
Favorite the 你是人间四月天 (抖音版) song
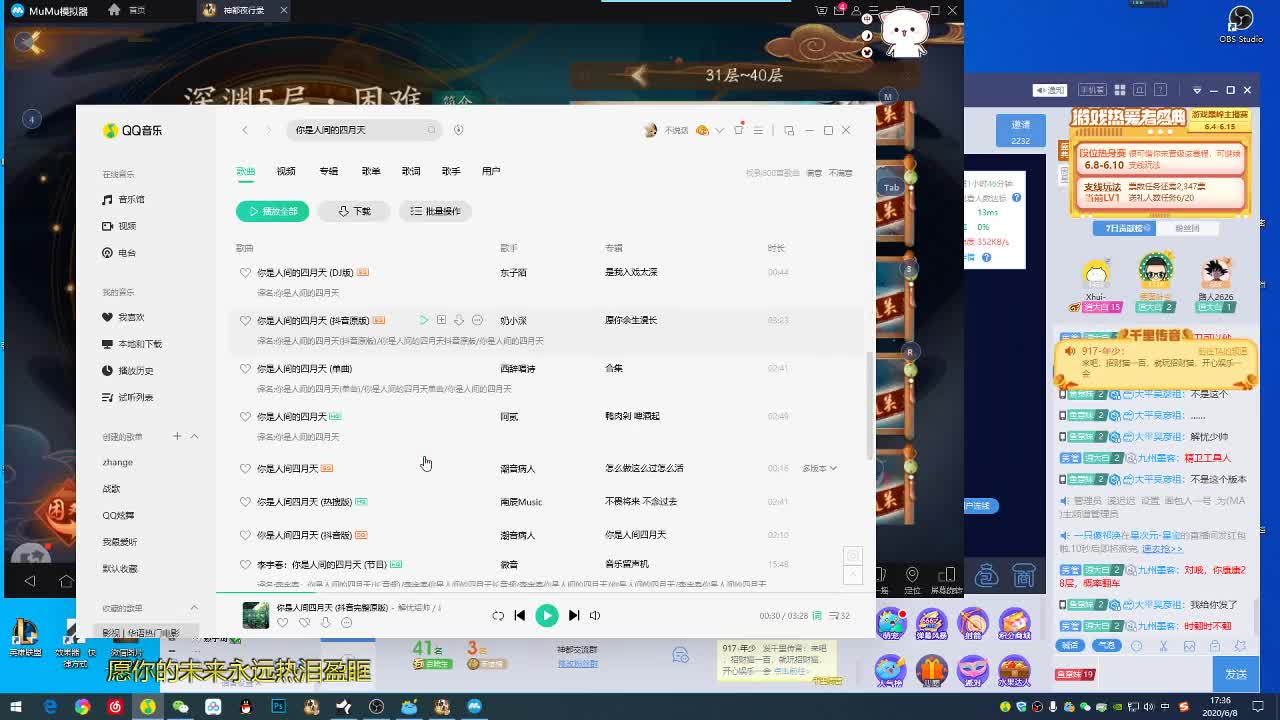click(x=245, y=534)
